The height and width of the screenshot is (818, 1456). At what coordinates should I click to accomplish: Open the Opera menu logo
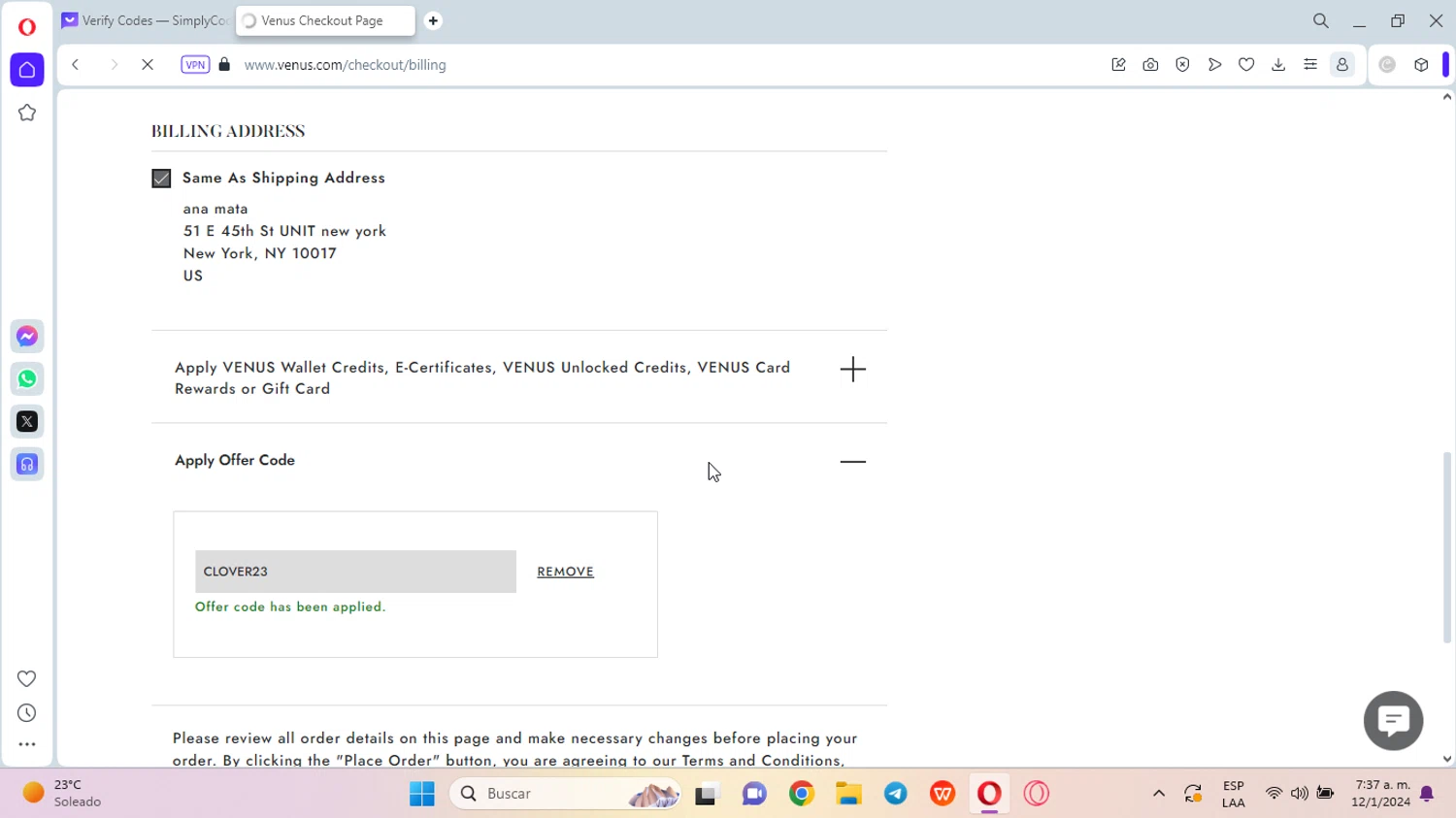click(x=27, y=27)
